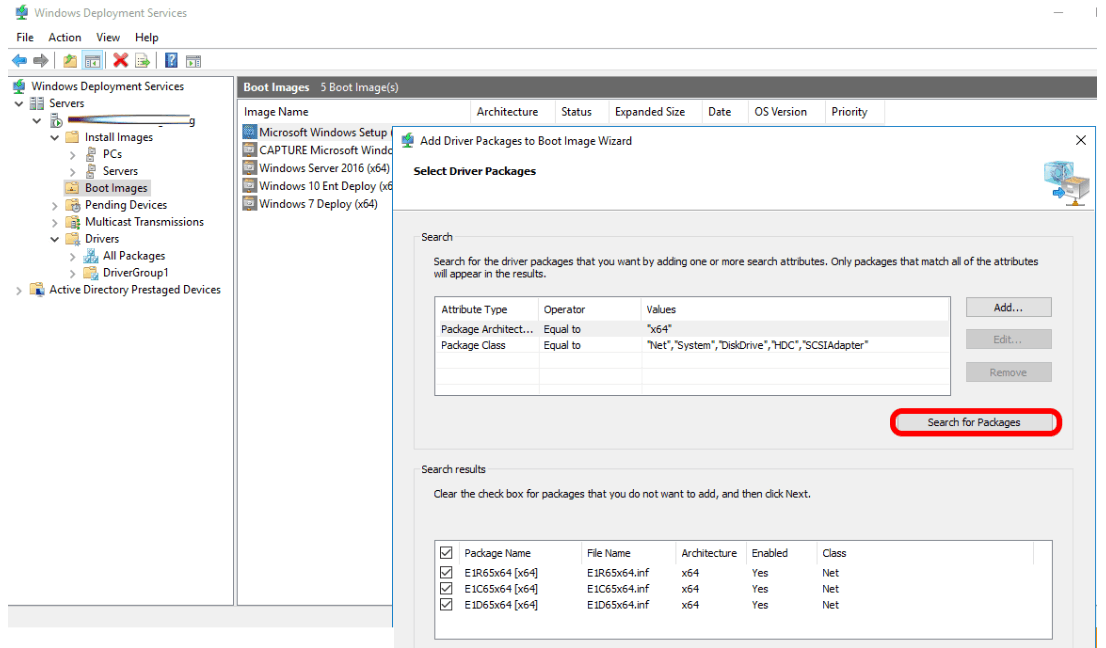The image size is (1106, 648).
Task: Click the Windows Server 2016 (x64) image icon
Action: click(x=249, y=168)
